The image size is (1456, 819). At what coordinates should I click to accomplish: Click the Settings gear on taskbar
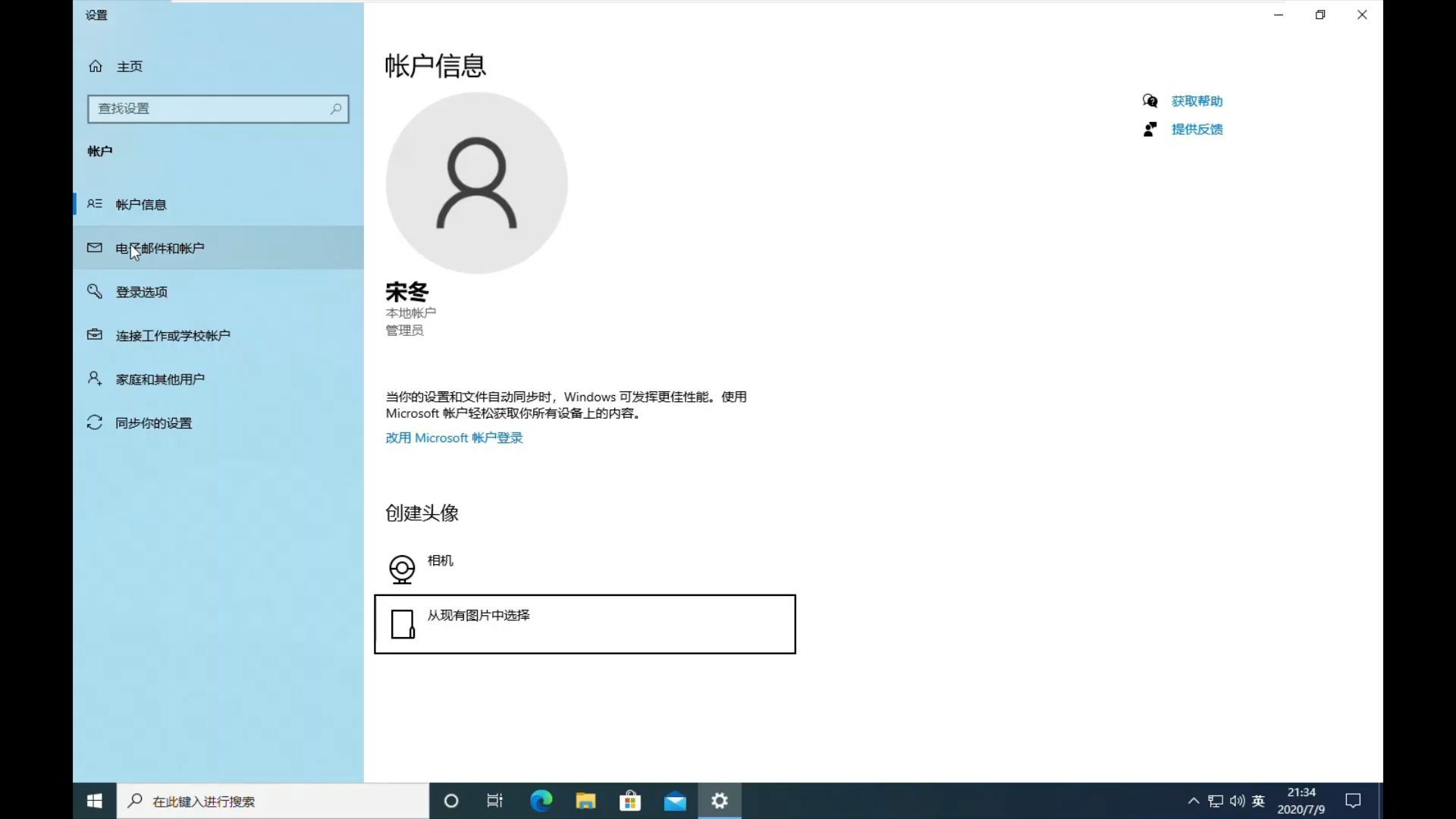click(x=720, y=801)
